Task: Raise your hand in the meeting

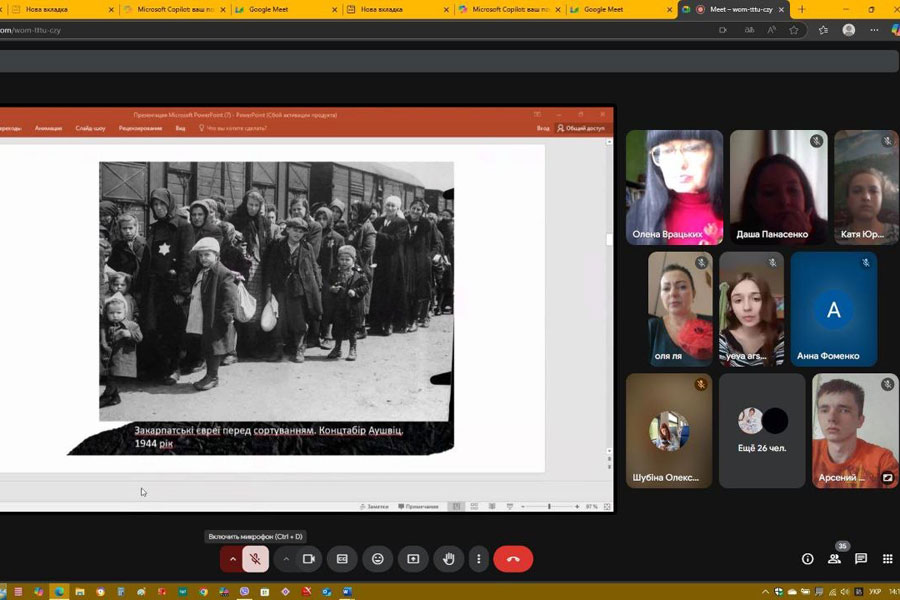Action: point(449,559)
